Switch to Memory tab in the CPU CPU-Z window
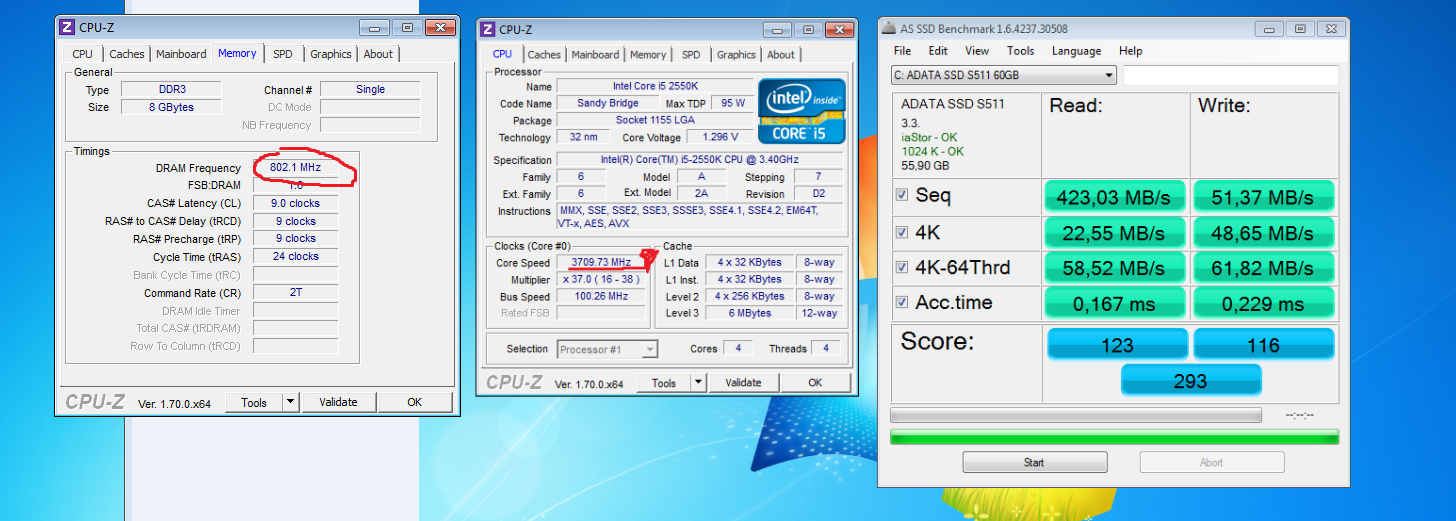This screenshot has height=521, width=1456. coord(648,55)
